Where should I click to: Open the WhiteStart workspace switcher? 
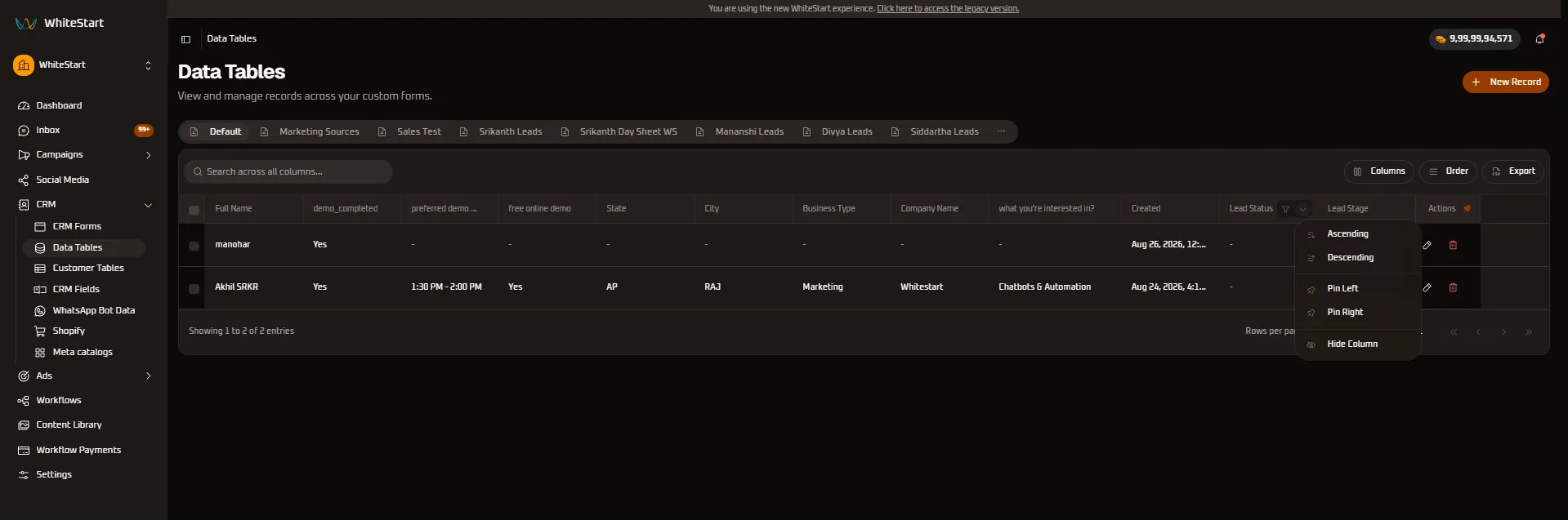pyautogui.click(x=83, y=65)
